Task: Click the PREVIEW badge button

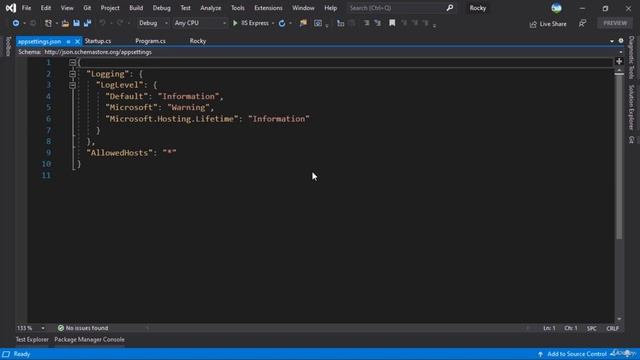Action: 615,23
